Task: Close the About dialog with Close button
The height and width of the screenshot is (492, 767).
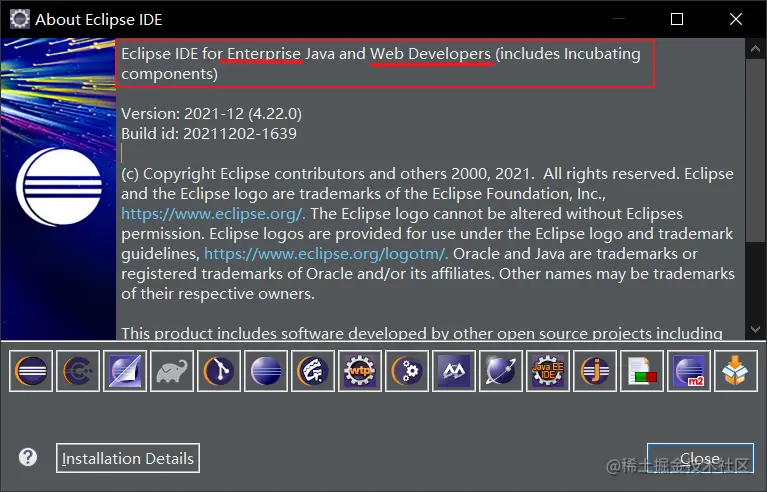Action: (700, 458)
